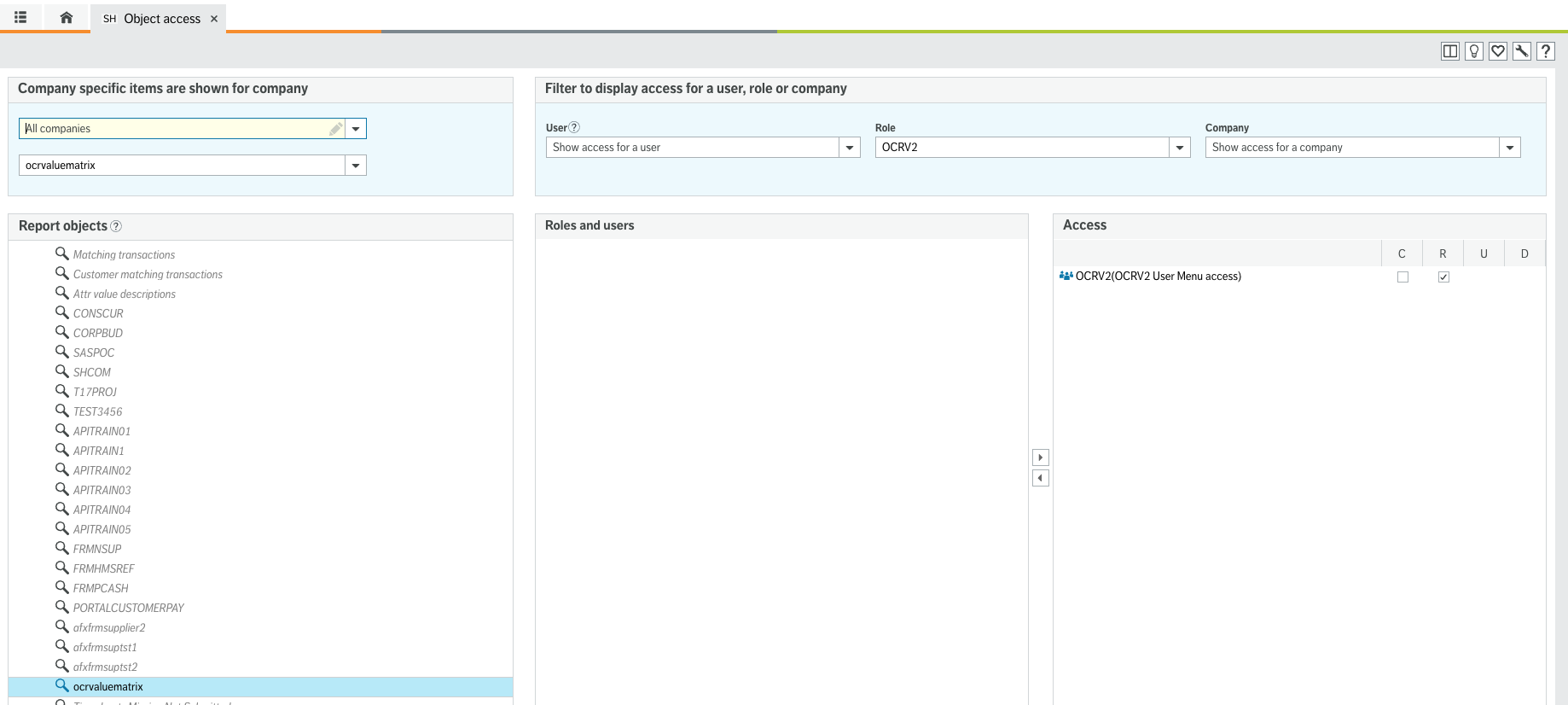Open the wrench tools icon
Viewport: 1568px width, 705px height.
click(x=1521, y=51)
